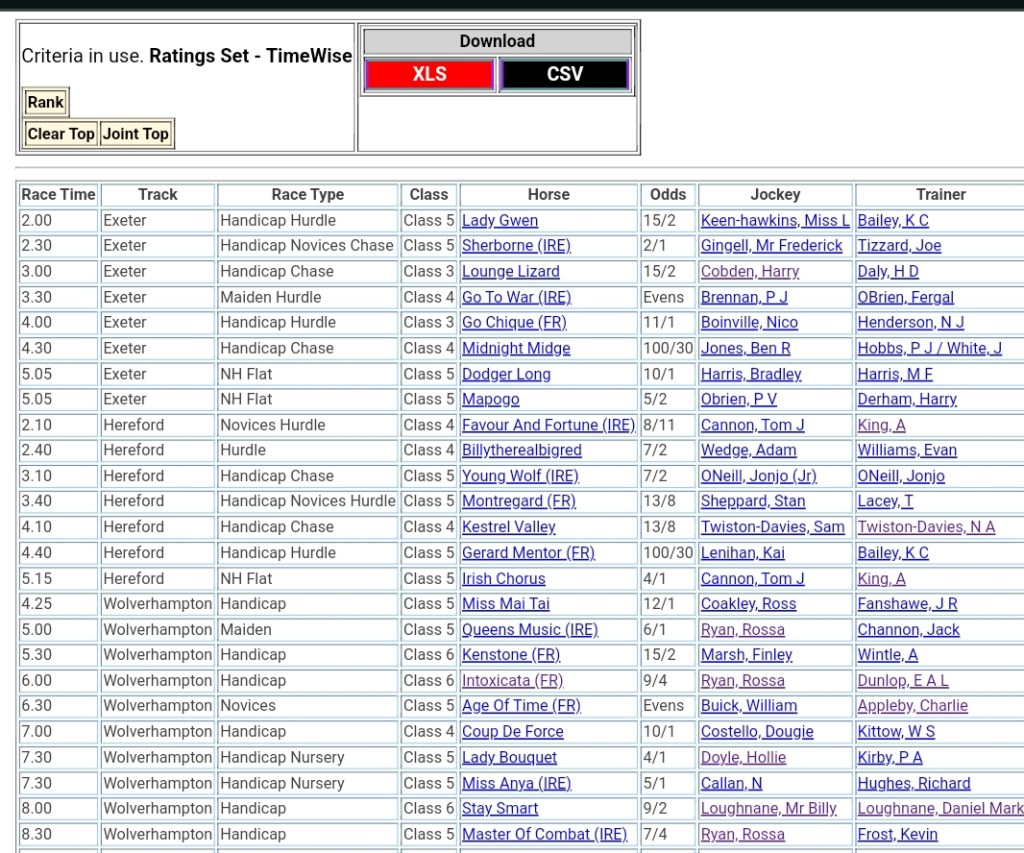Open Favour And Fortune (IRE) link
Screen dimensions: 1024x853
click(548, 425)
